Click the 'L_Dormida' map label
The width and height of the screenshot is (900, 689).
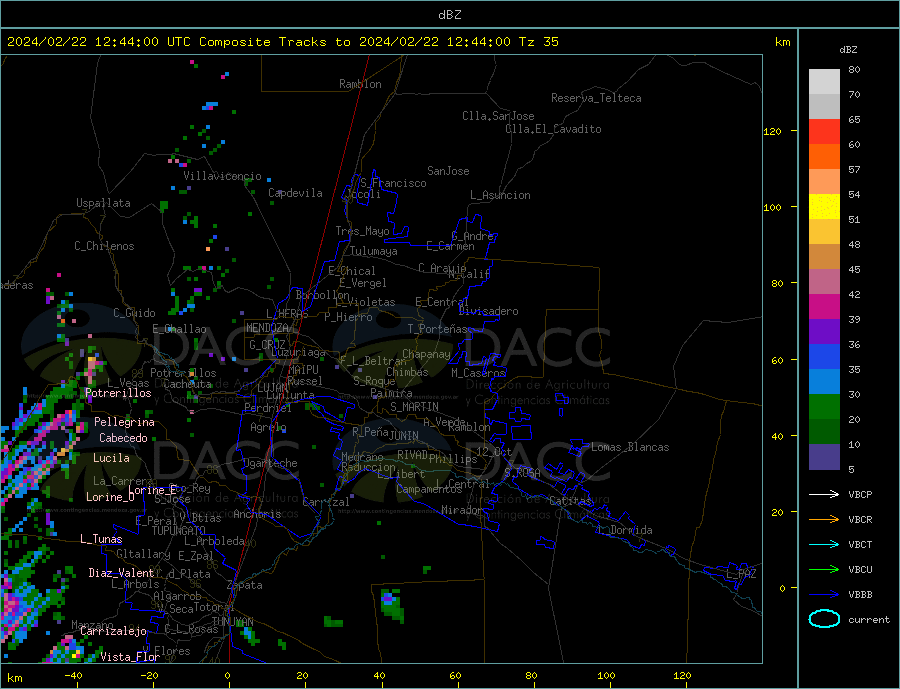pos(626,530)
